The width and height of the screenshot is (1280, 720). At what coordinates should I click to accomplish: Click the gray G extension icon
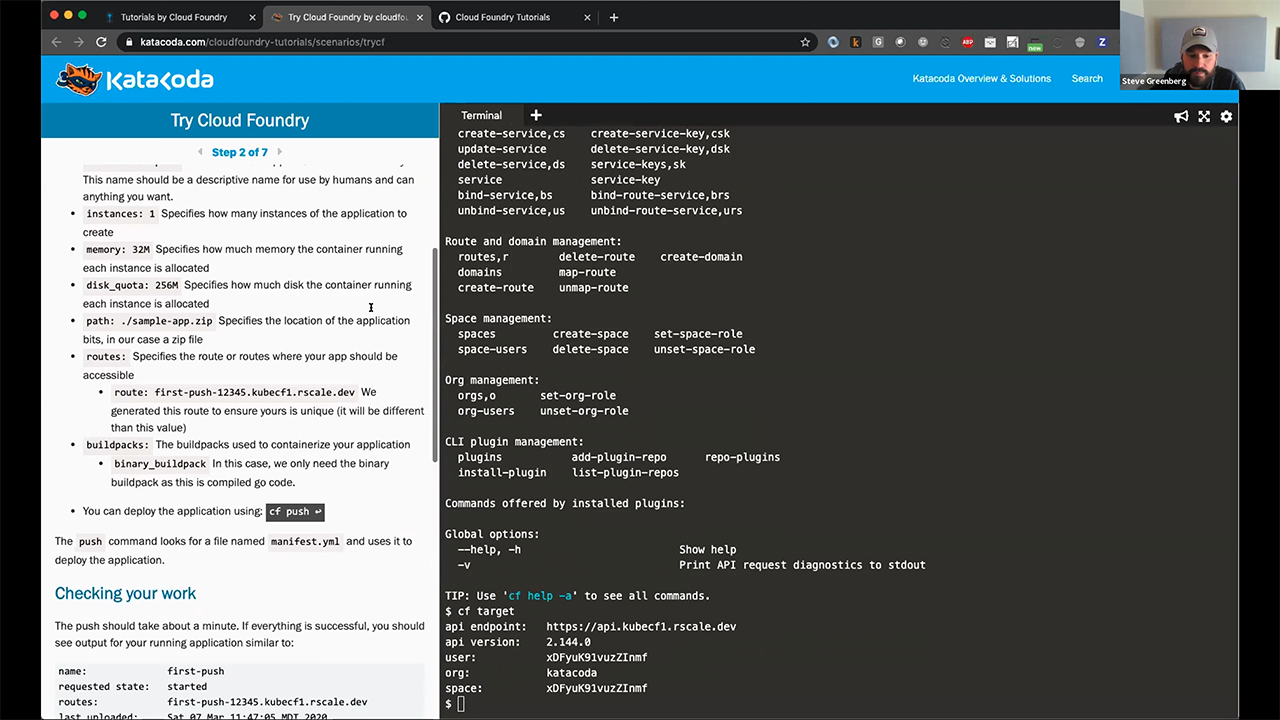coord(878,42)
